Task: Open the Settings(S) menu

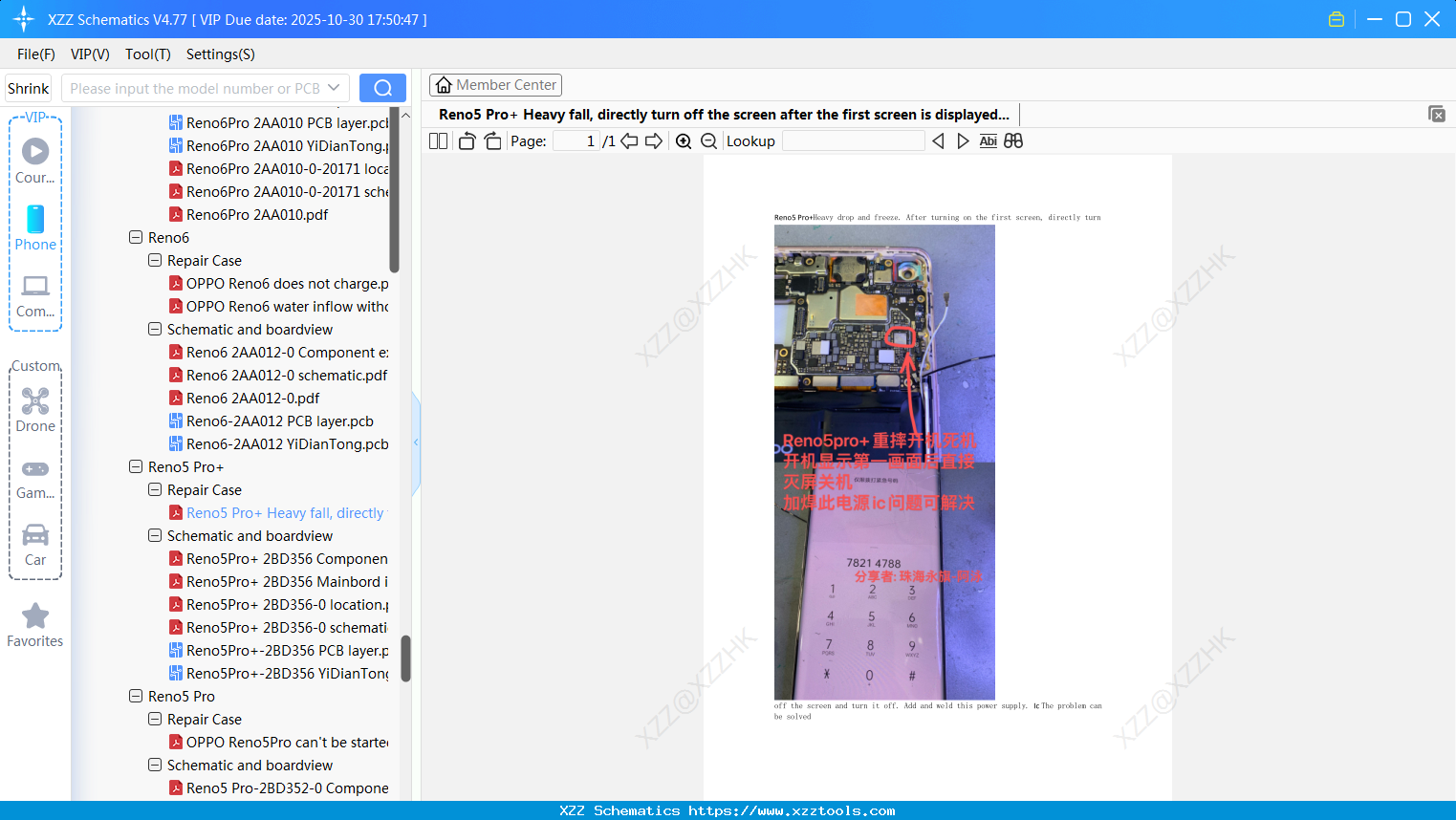Action: 221,54
